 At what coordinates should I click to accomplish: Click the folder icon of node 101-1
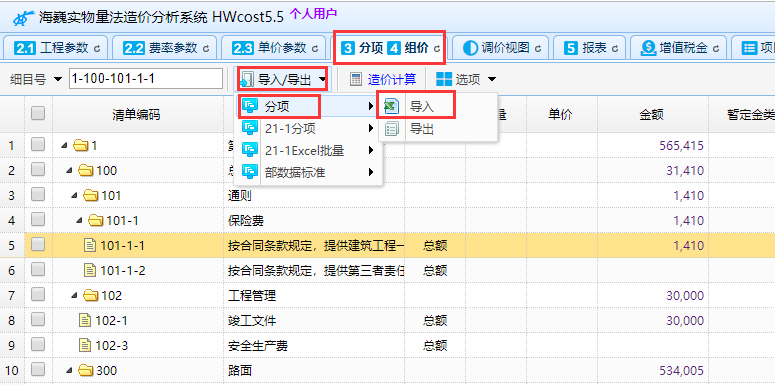point(95,220)
